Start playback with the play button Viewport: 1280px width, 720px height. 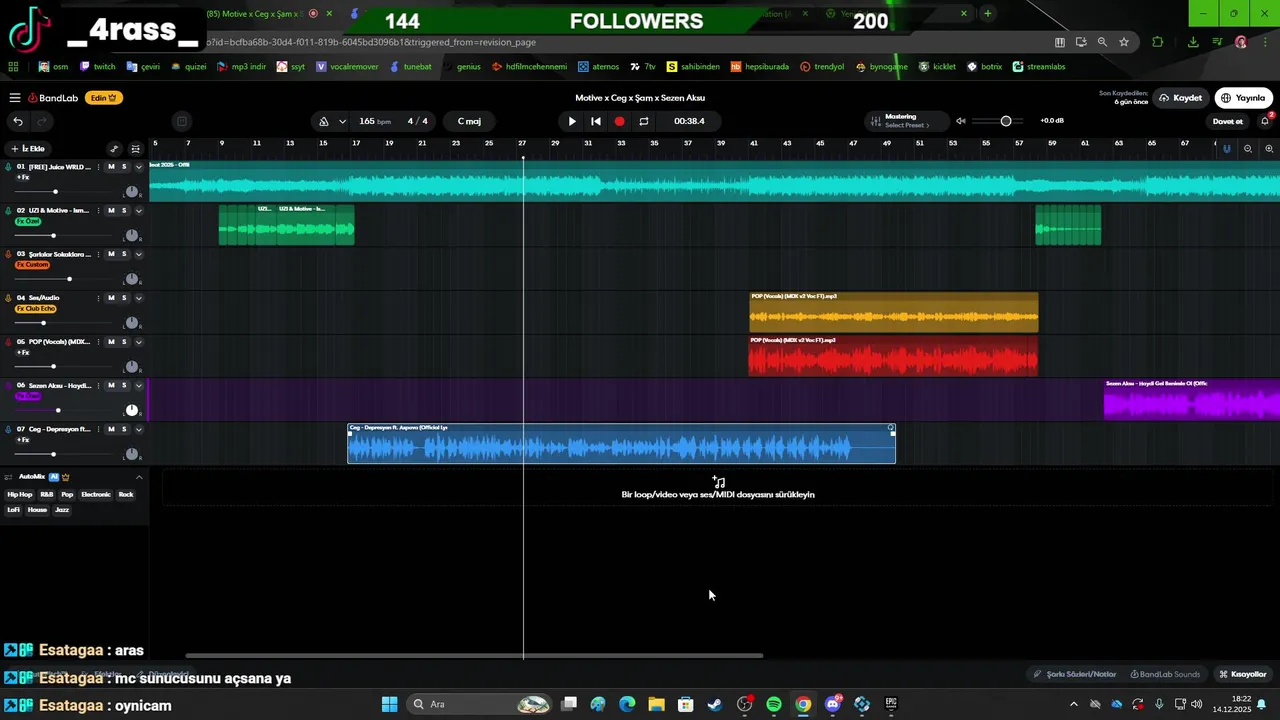[572, 121]
